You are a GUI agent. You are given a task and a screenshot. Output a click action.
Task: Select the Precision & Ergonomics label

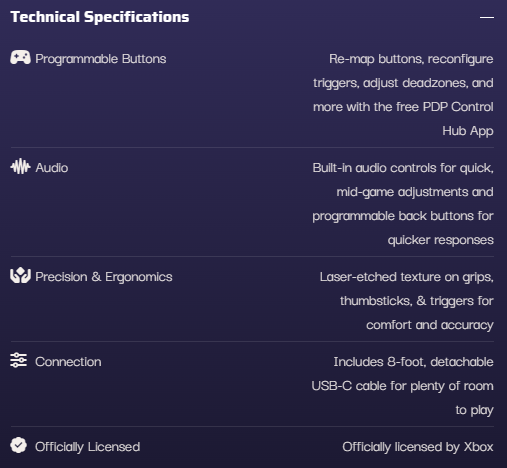click(x=104, y=277)
